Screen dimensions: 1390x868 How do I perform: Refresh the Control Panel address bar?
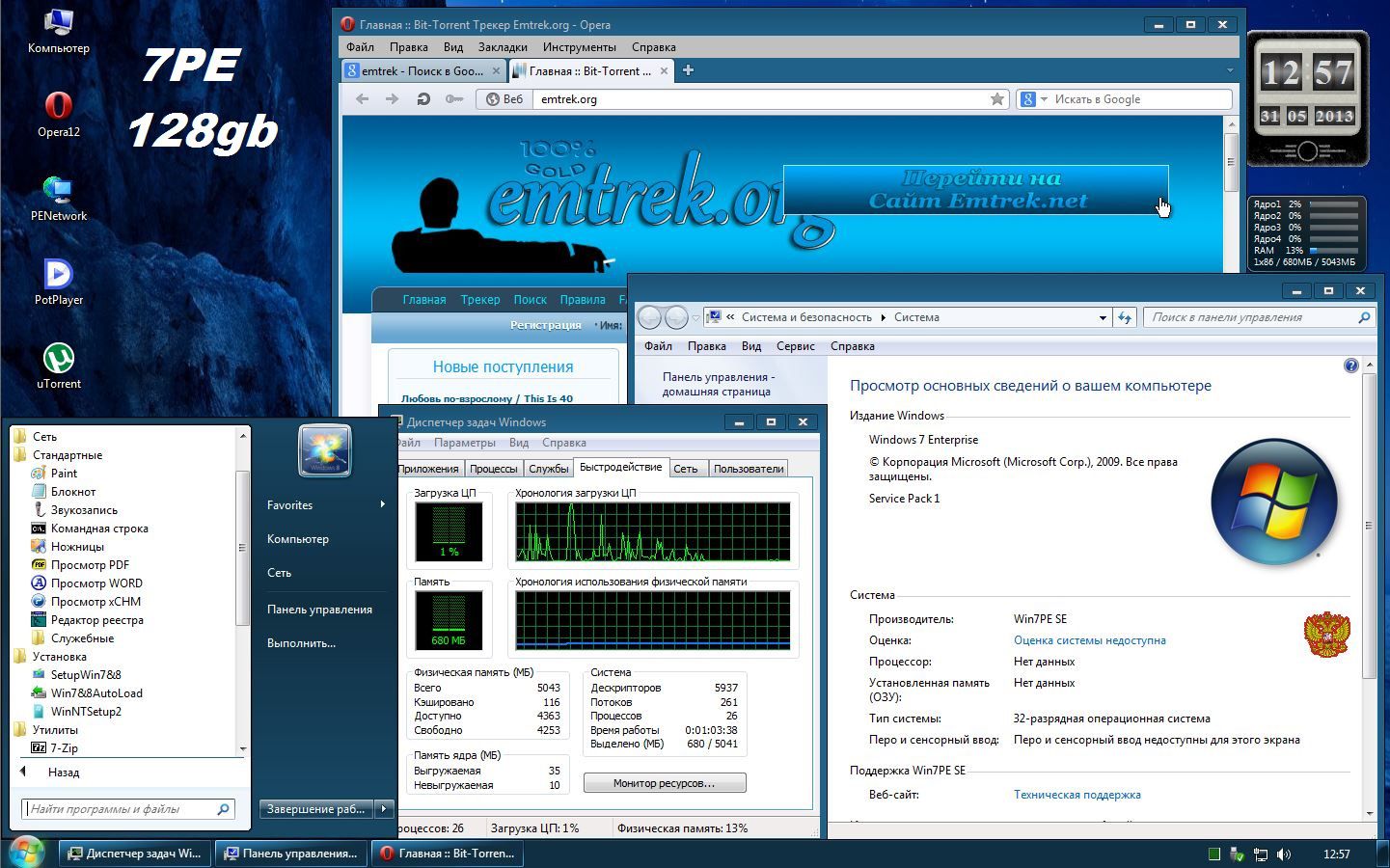1125,317
